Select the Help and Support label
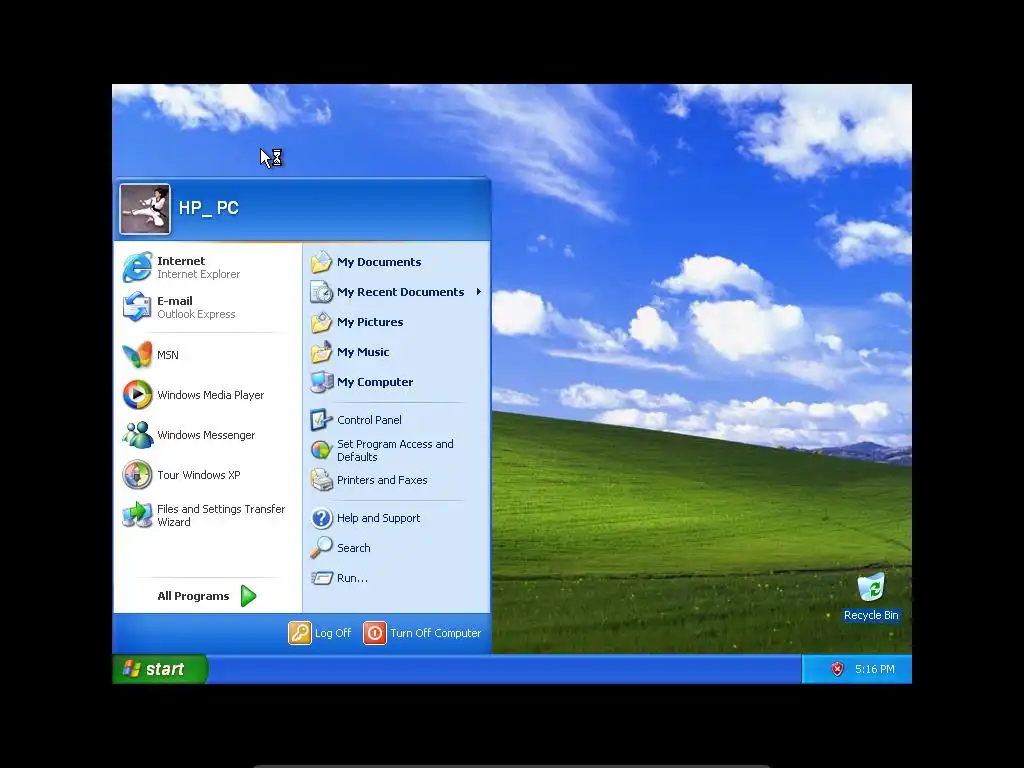This screenshot has width=1024, height=768. pos(378,518)
